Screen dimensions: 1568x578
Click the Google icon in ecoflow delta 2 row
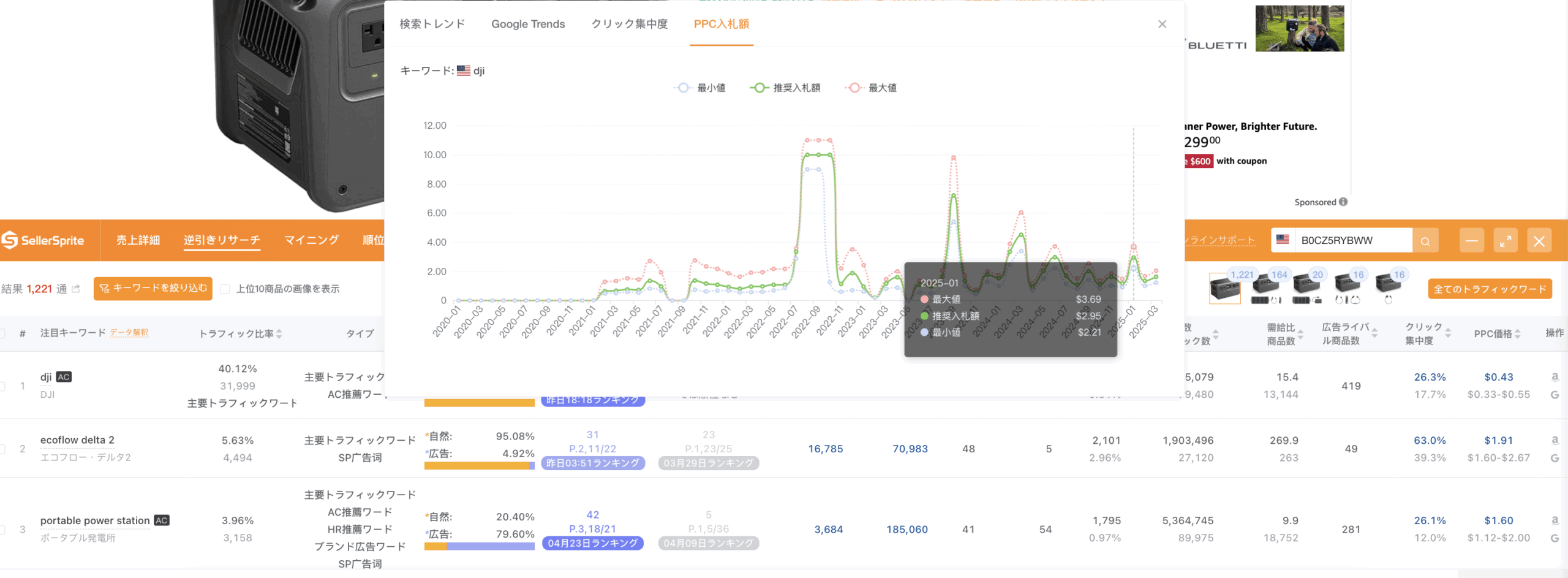tap(1555, 458)
